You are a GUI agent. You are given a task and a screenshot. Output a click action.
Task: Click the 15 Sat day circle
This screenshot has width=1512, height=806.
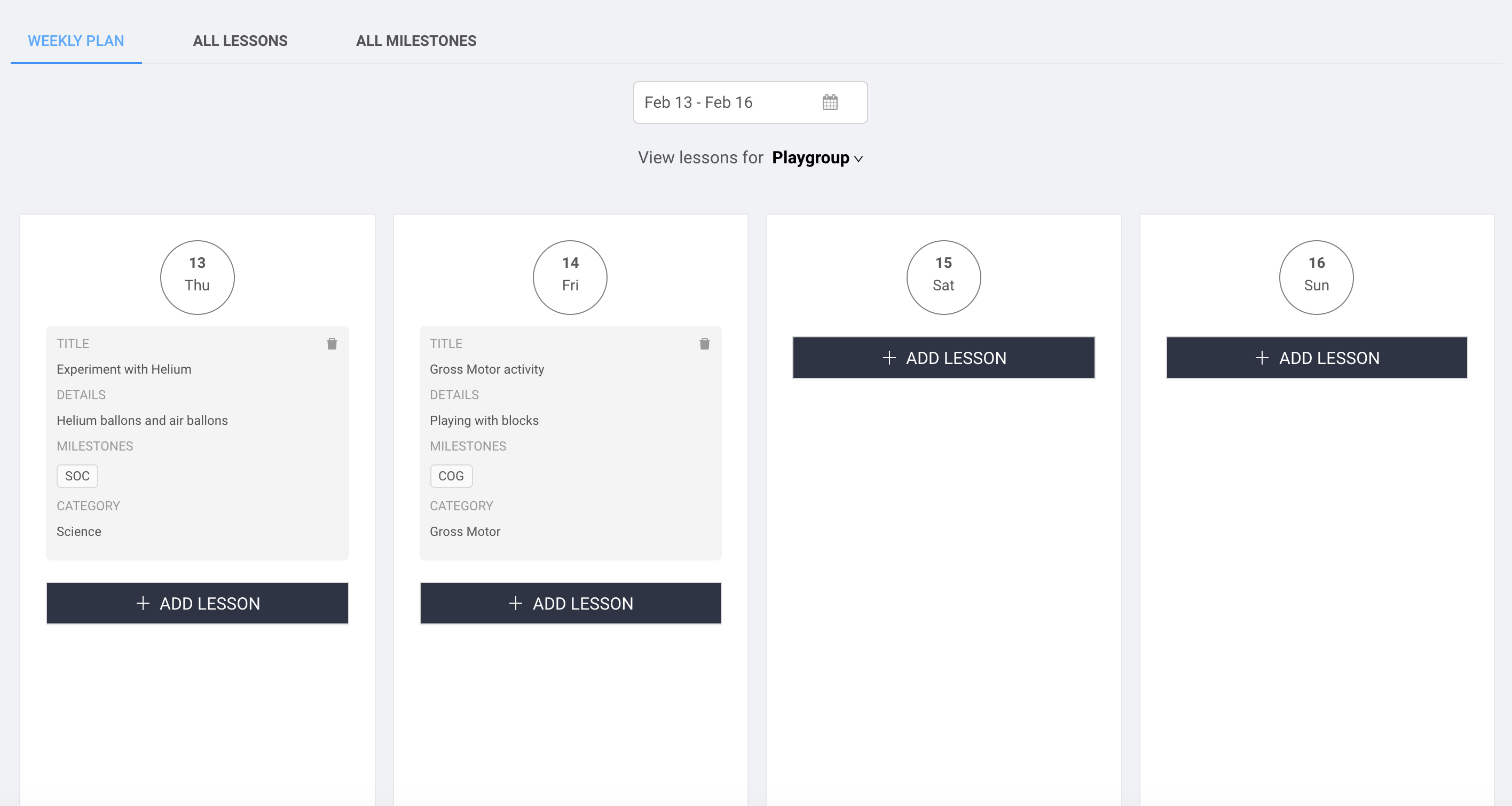pyautogui.click(x=943, y=278)
